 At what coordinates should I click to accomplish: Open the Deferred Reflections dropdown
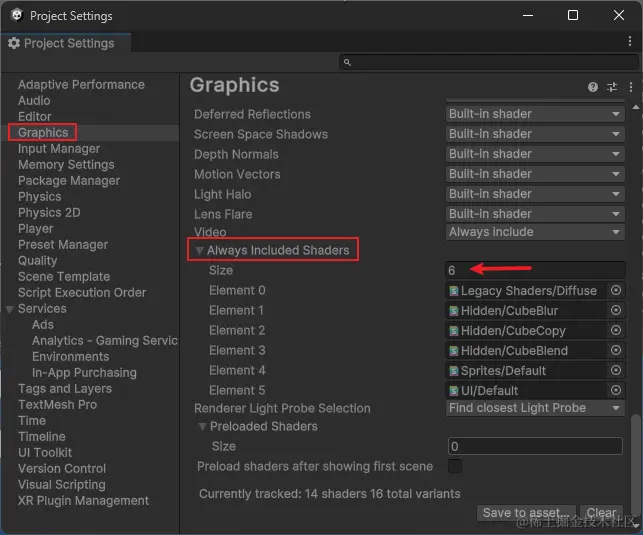click(x=535, y=114)
